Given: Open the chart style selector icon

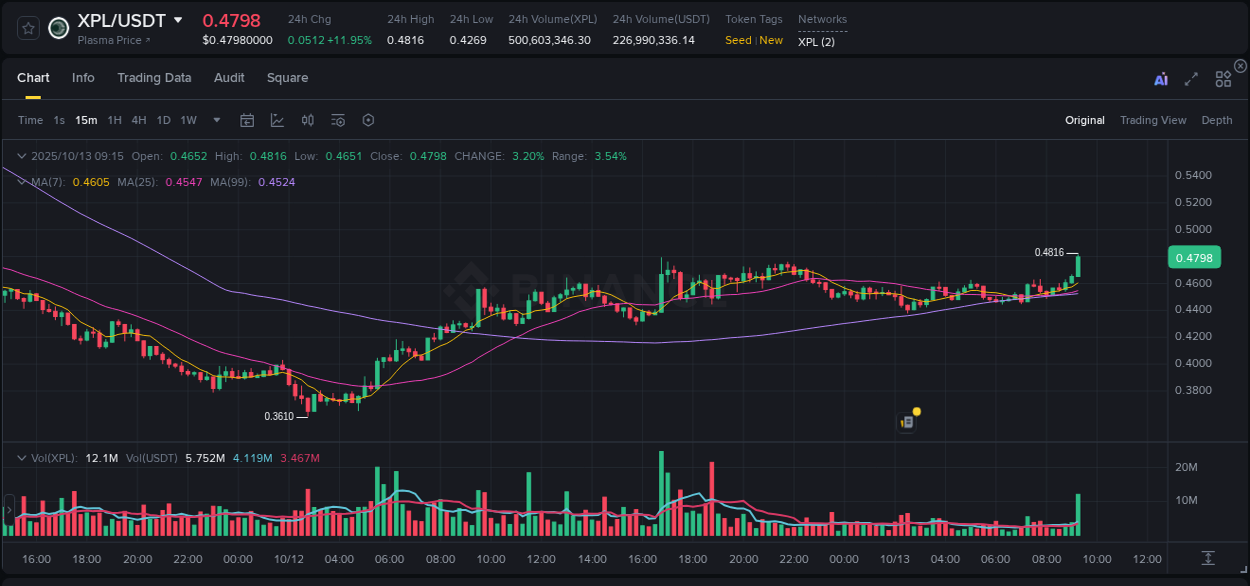Looking at the screenshot, I should click(x=277, y=120).
